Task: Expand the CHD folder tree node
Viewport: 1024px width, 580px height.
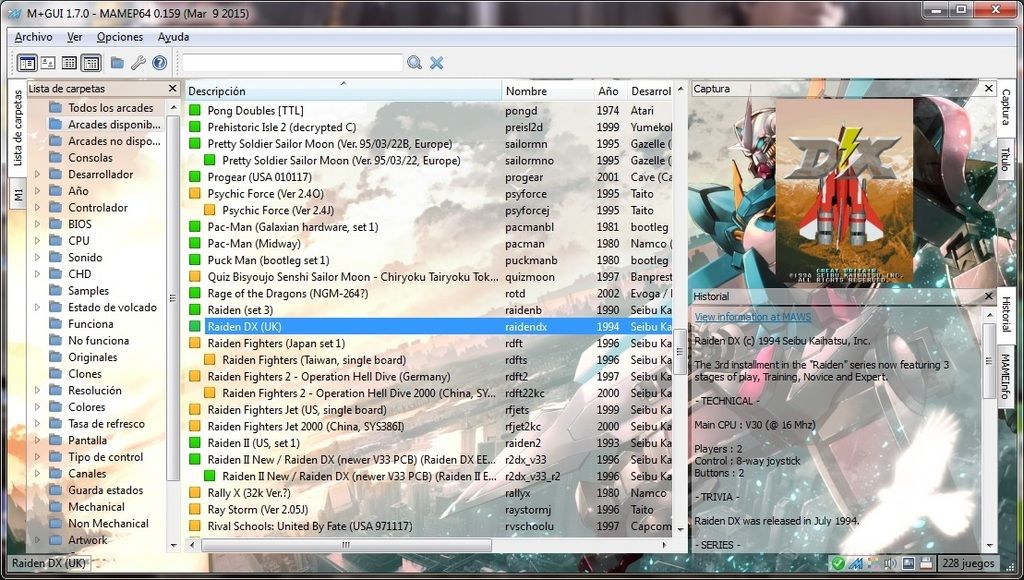Action: 37,274
